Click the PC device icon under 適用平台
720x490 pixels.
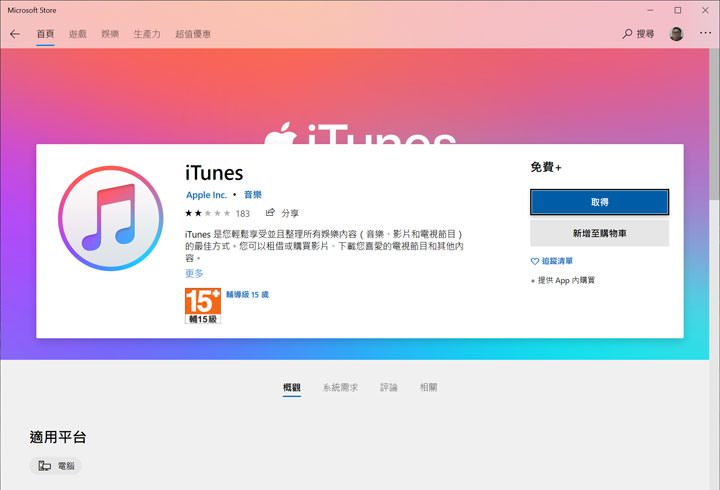click(x=45, y=466)
